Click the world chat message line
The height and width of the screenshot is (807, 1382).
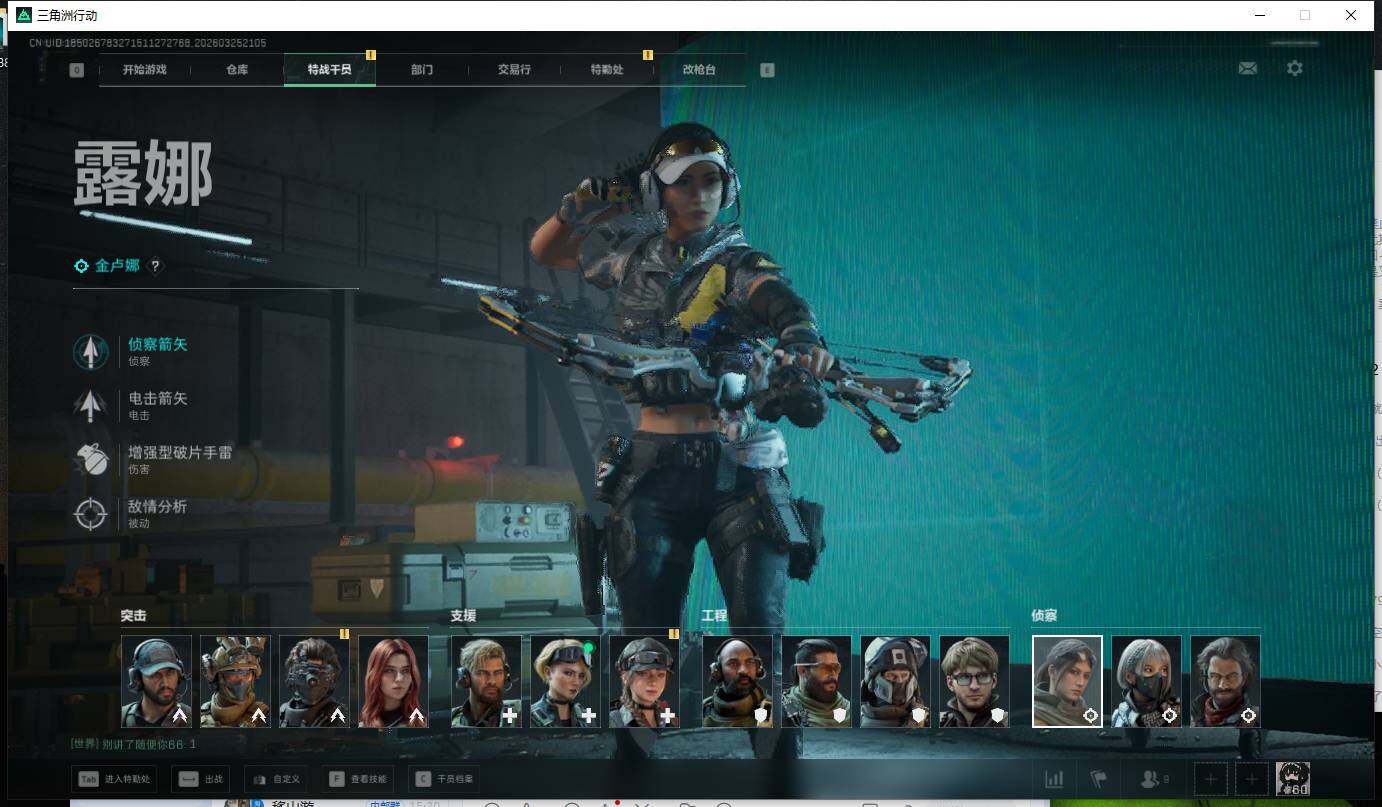point(134,744)
